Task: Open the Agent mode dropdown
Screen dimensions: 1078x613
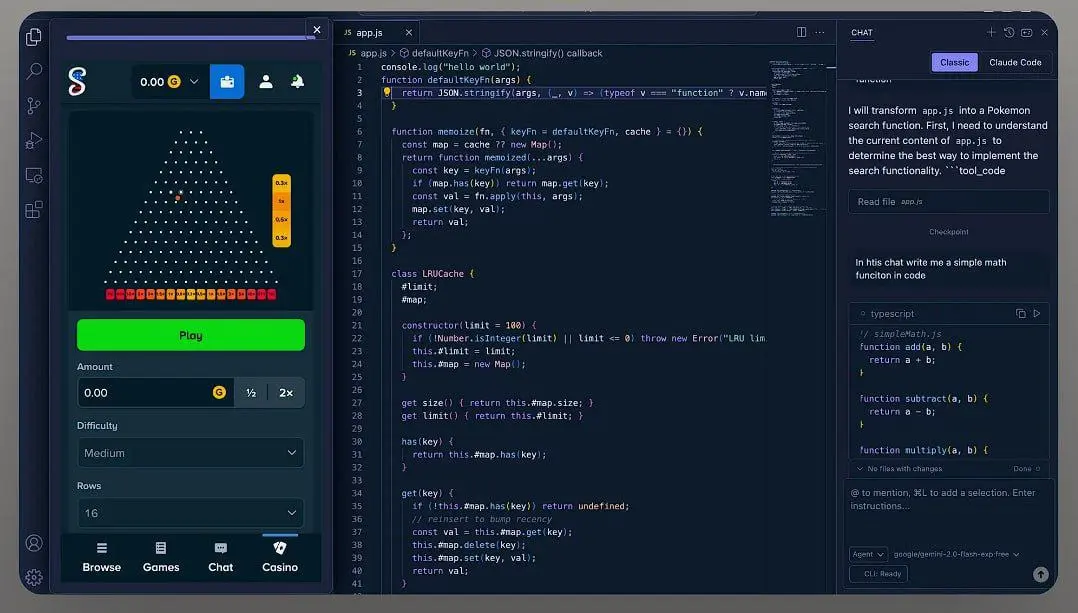Action: (868, 554)
